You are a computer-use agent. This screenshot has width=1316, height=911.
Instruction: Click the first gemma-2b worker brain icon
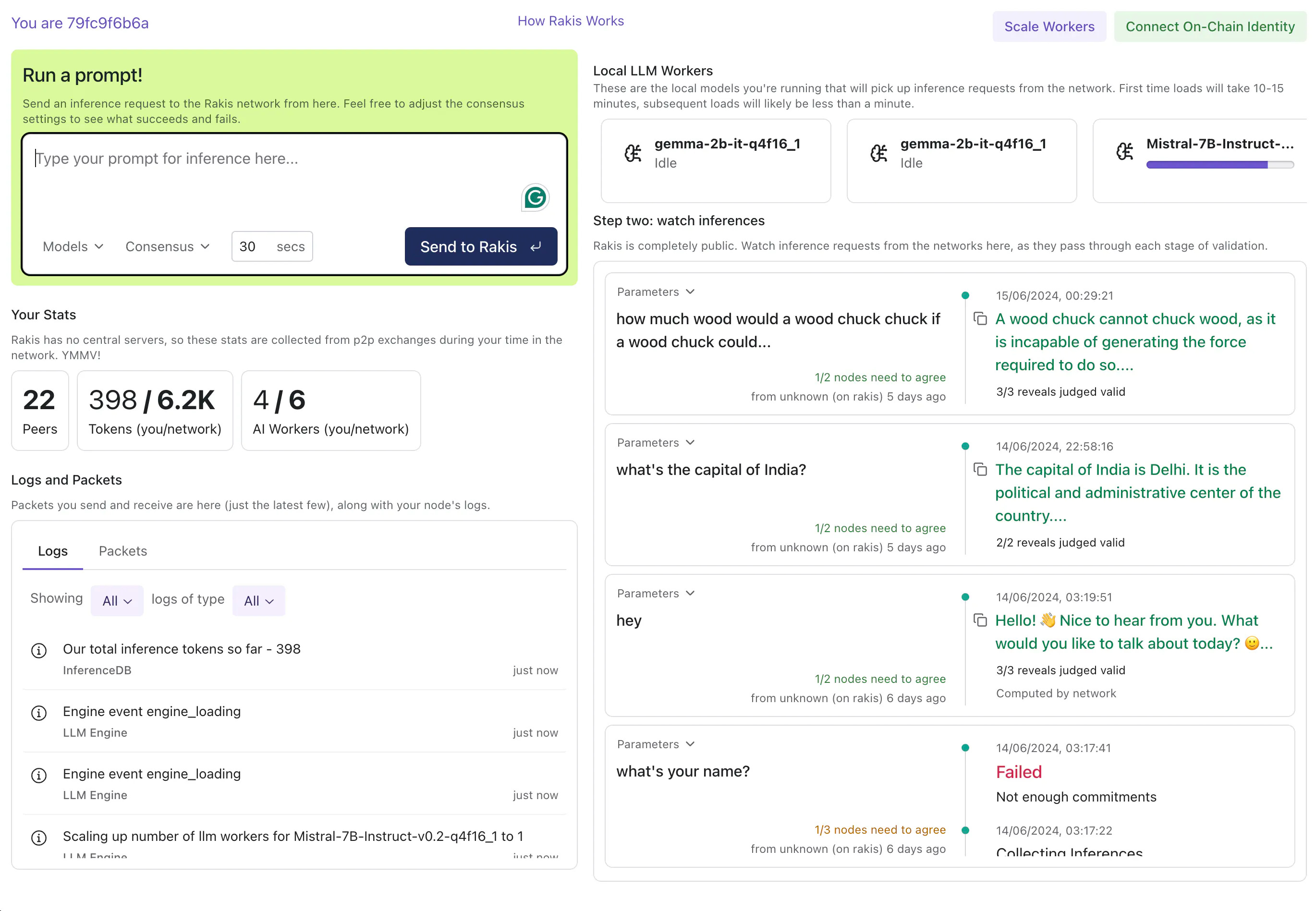pyautogui.click(x=633, y=153)
